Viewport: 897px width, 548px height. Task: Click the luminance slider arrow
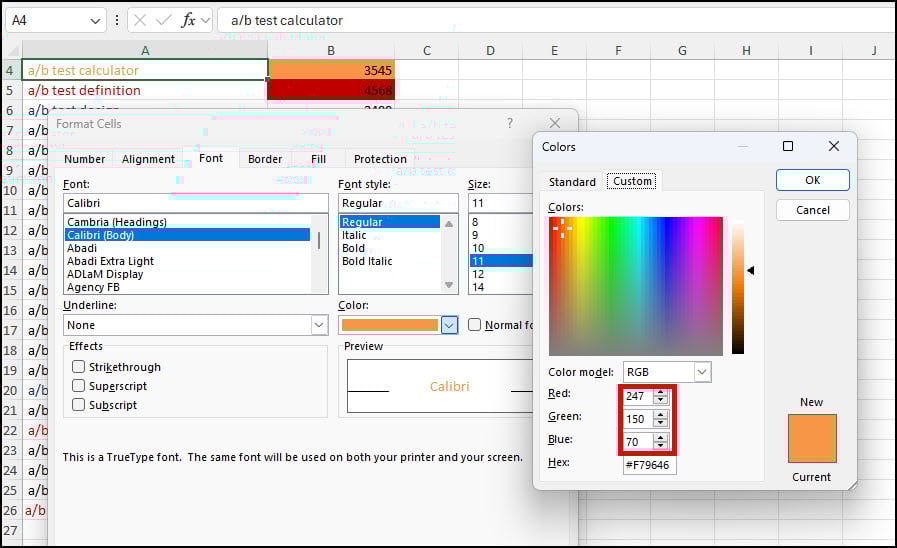click(x=751, y=271)
